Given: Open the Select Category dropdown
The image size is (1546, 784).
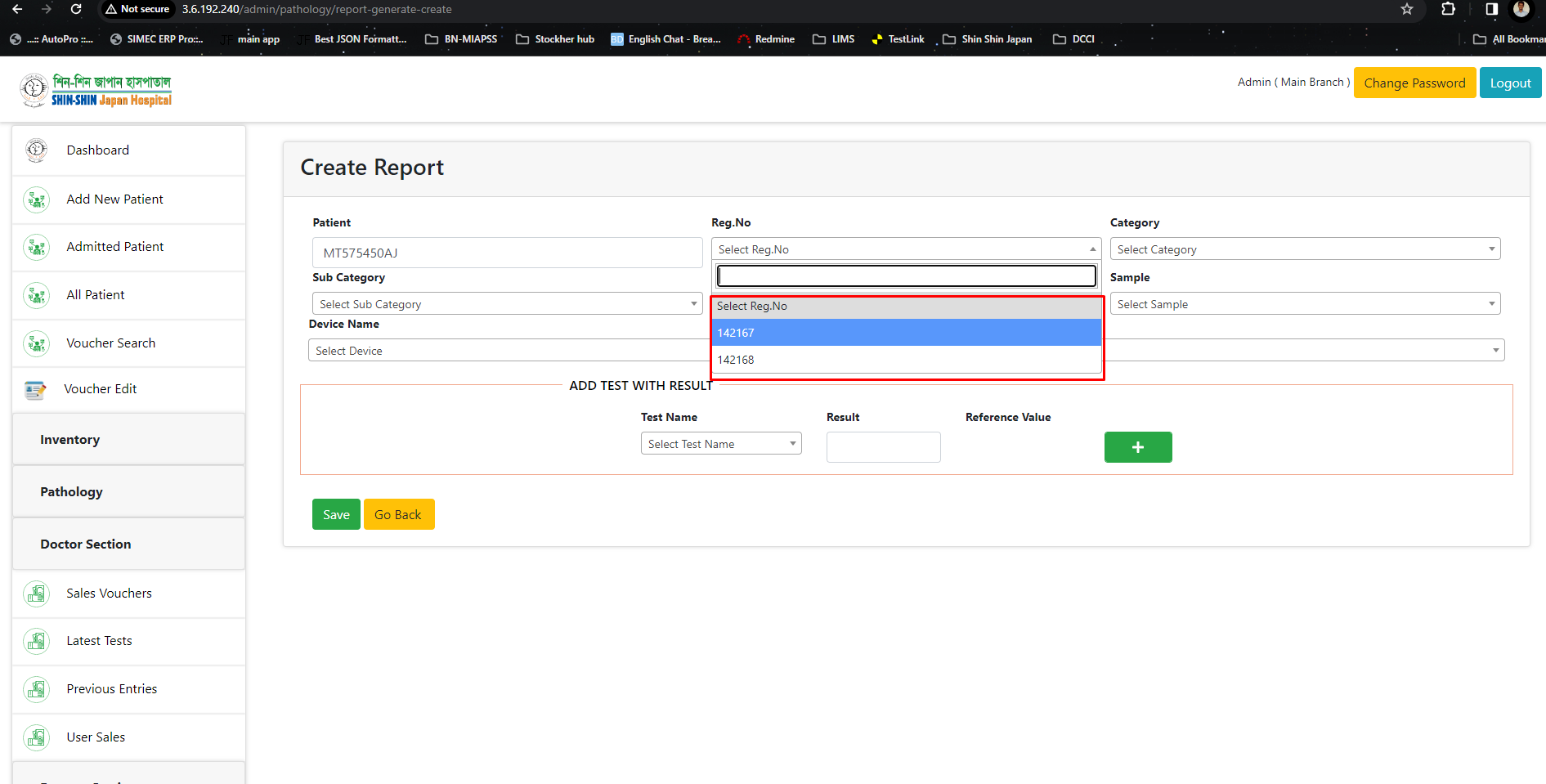Looking at the screenshot, I should (x=1305, y=249).
